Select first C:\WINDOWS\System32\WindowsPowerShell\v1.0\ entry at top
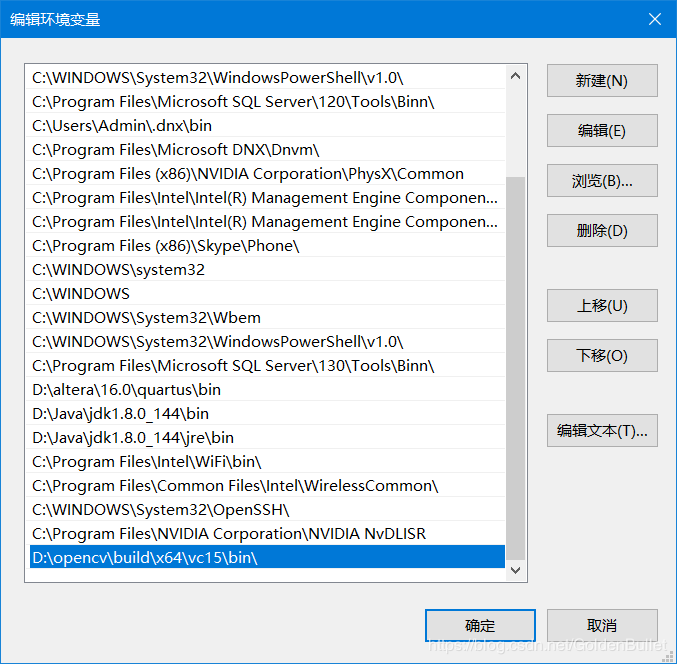 tap(267, 78)
